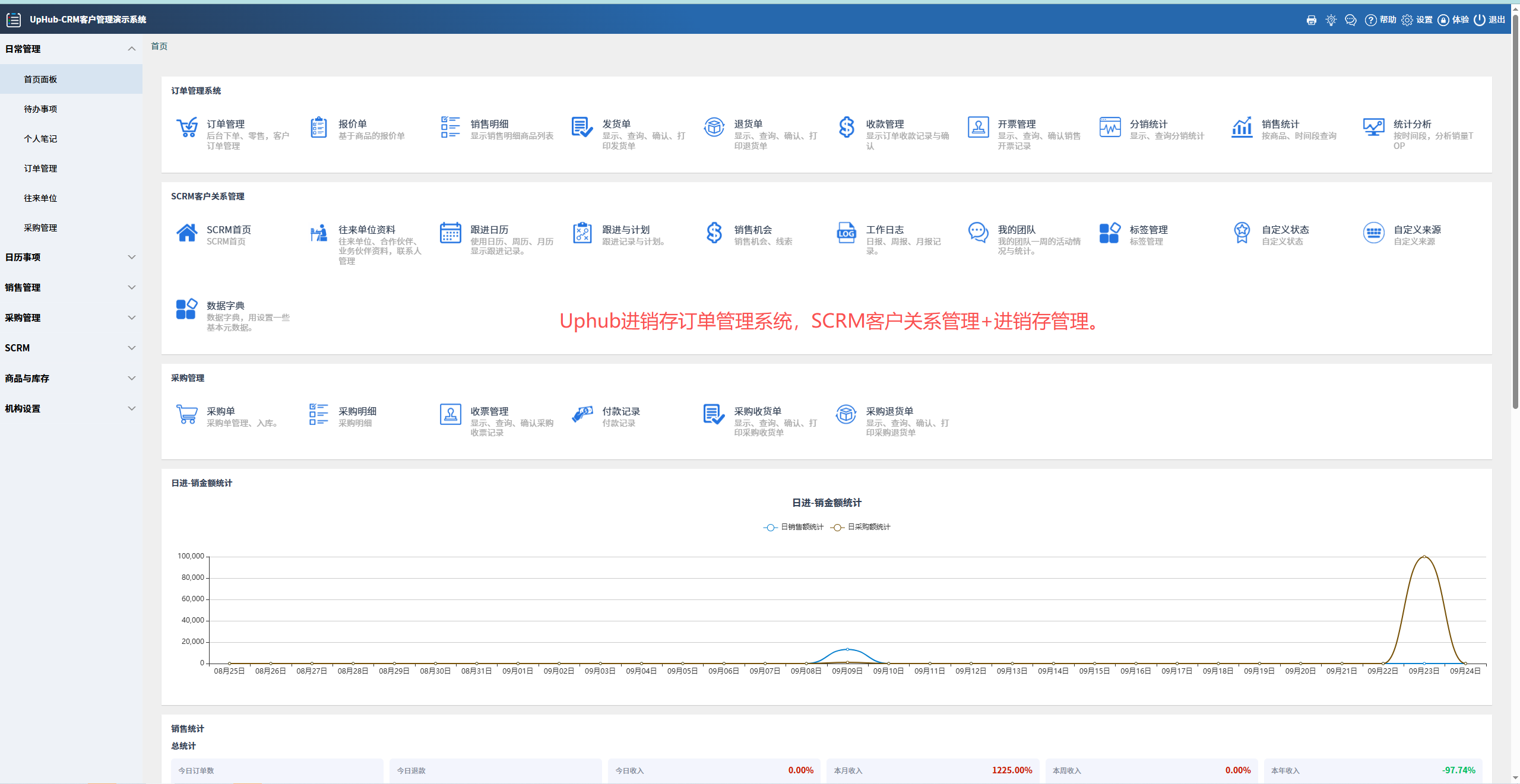Click the 本月收入 statistic card
This screenshot has height=784, width=1520.
coord(933,770)
